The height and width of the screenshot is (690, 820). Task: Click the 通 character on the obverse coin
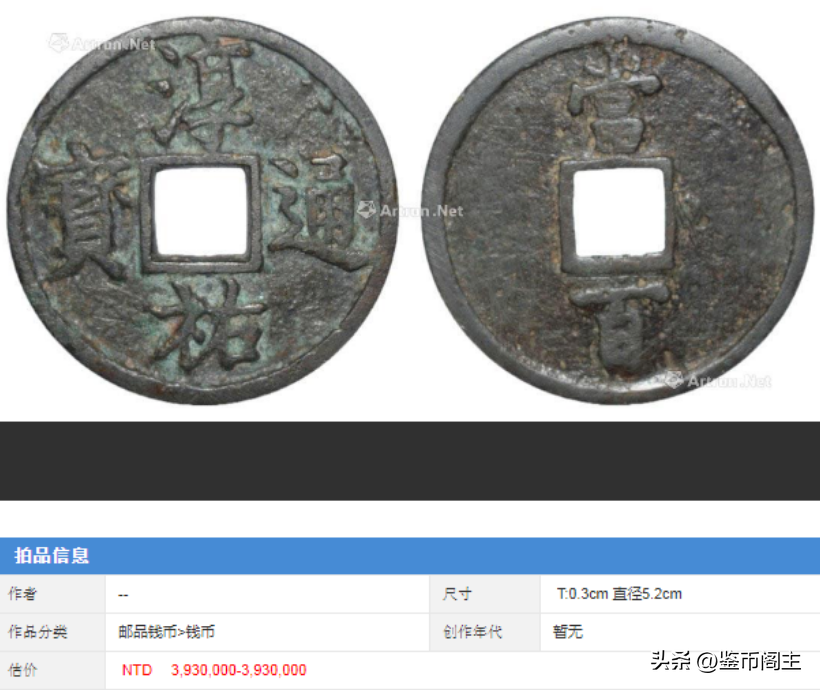(x=316, y=212)
